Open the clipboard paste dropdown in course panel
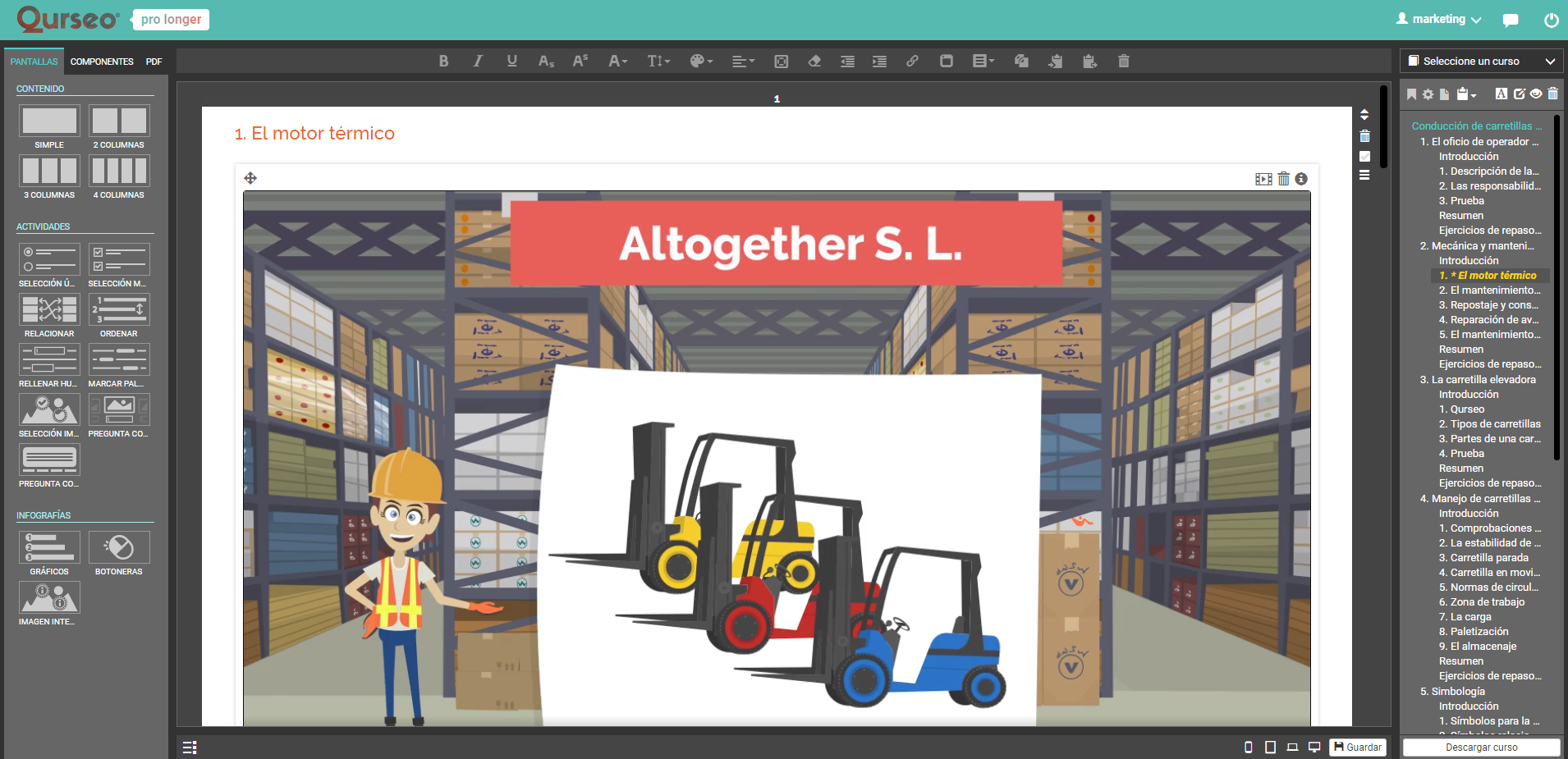Screen dimensions: 1568x759 click(1466, 94)
